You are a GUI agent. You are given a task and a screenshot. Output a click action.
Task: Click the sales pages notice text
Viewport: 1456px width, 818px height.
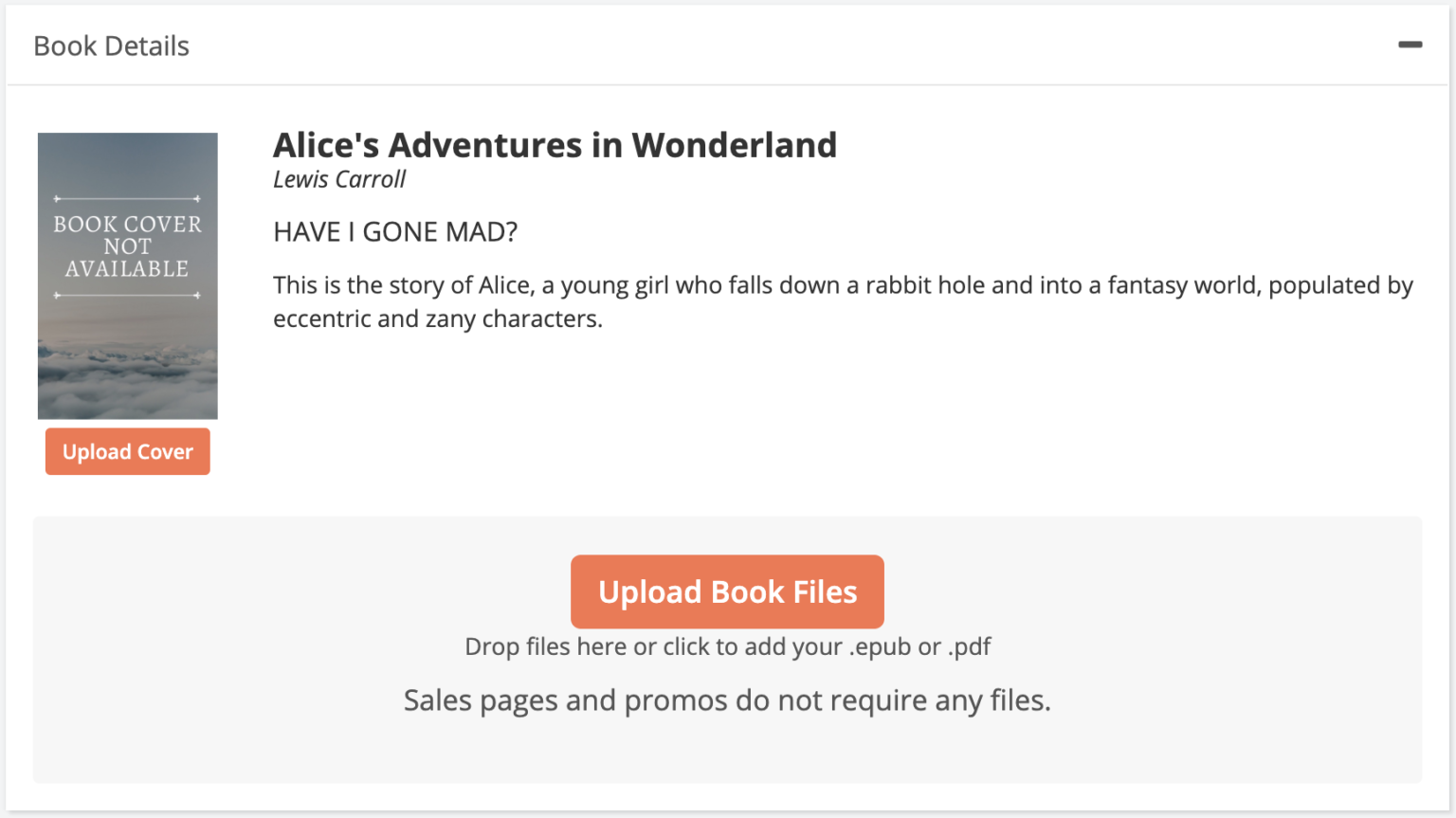(727, 700)
